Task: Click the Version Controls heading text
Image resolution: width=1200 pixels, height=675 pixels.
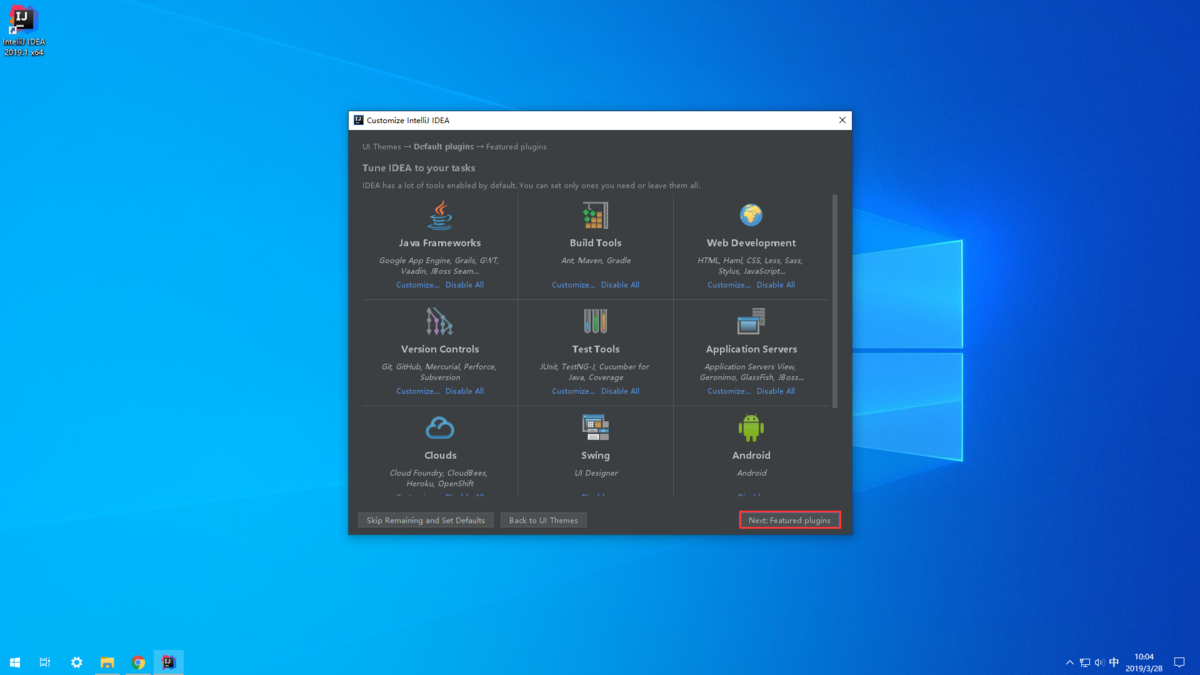Action: coord(440,349)
